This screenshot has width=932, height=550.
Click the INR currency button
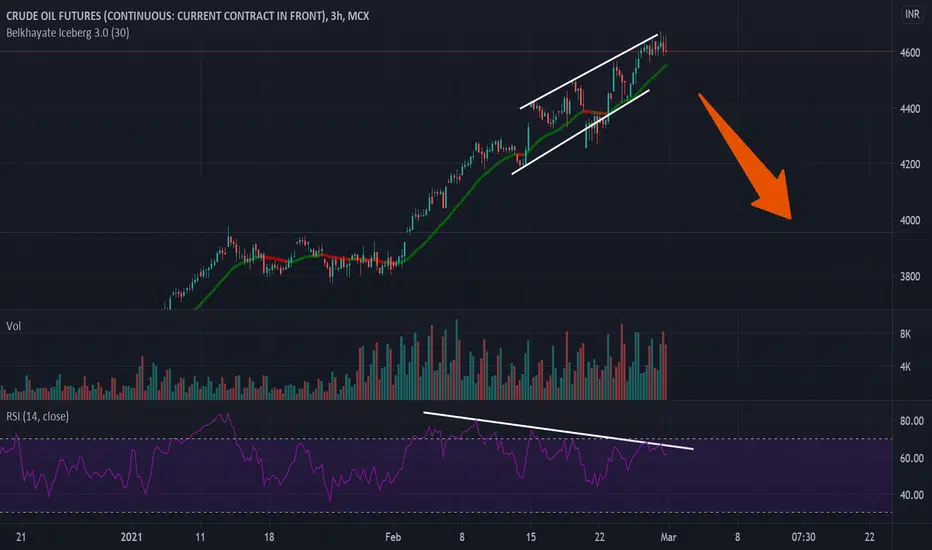coord(912,14)
